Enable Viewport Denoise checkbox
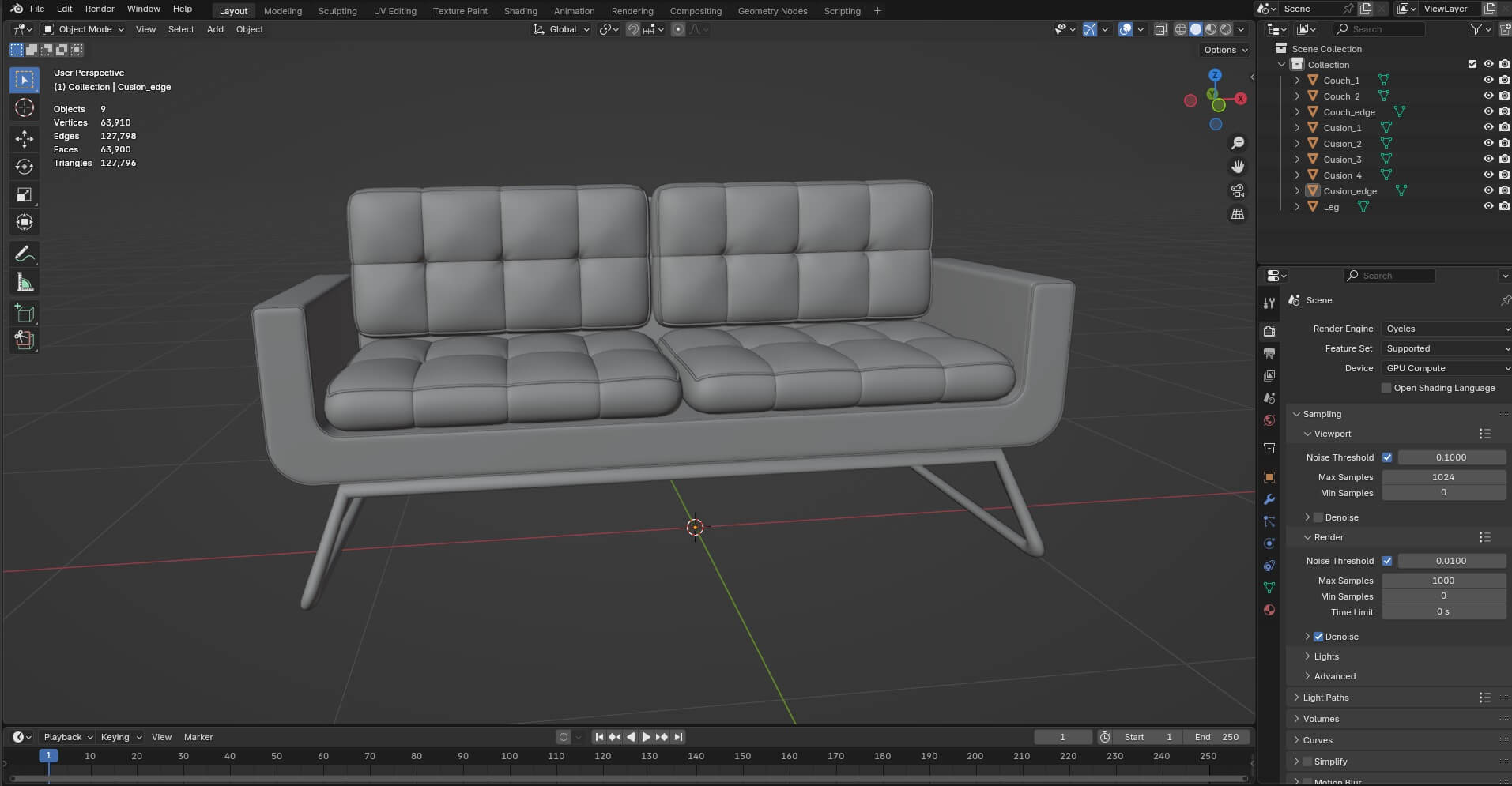 pos(1318,517)
